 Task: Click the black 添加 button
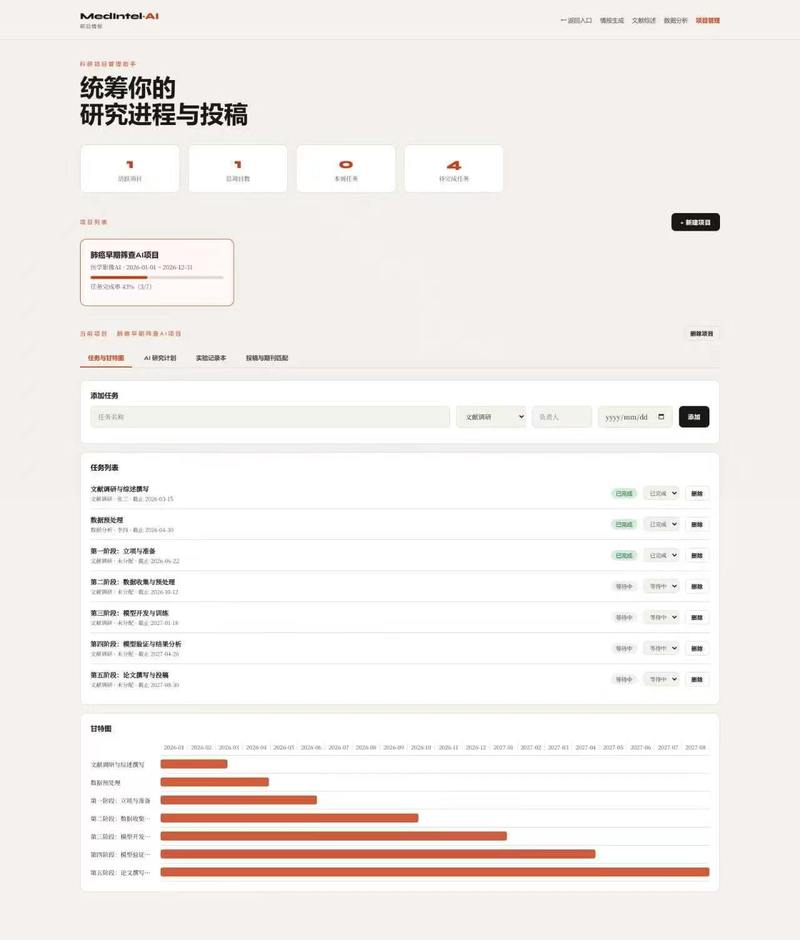694,417
